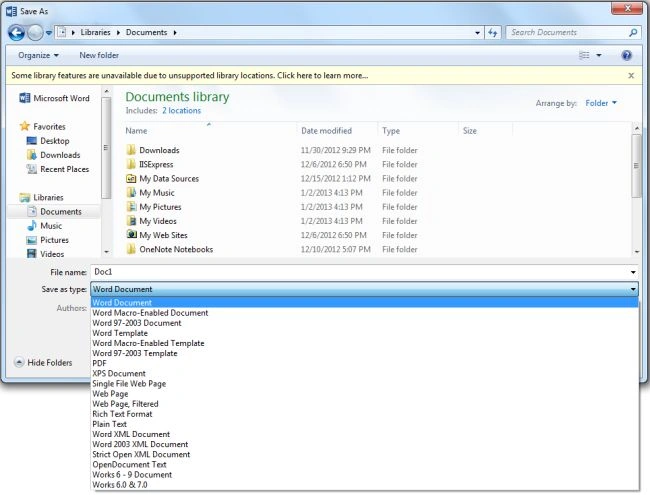Click the Videos library film icon
This screenshot has height=495, width=650.
point(32,254)
